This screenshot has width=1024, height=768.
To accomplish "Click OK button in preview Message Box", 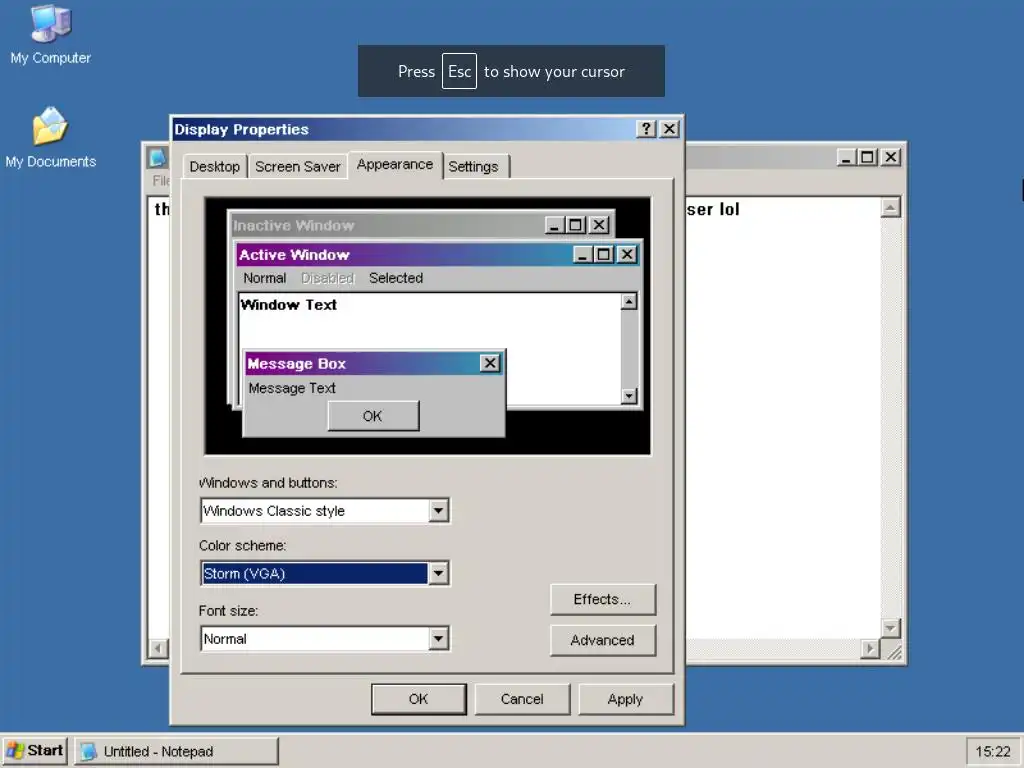I will tap(373, 416).
